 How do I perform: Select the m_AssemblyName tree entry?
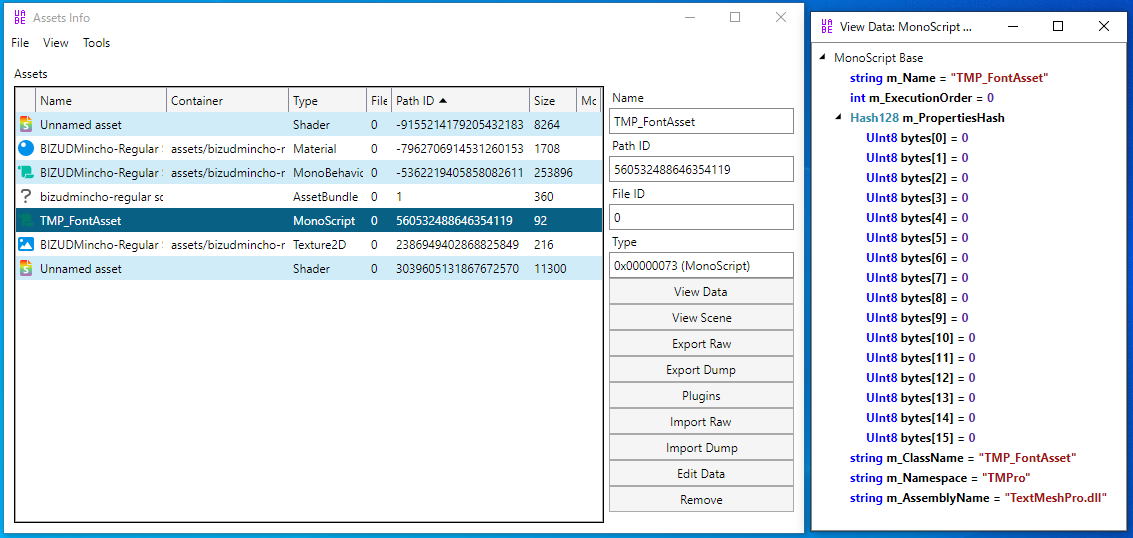click(x=978, y=498)
